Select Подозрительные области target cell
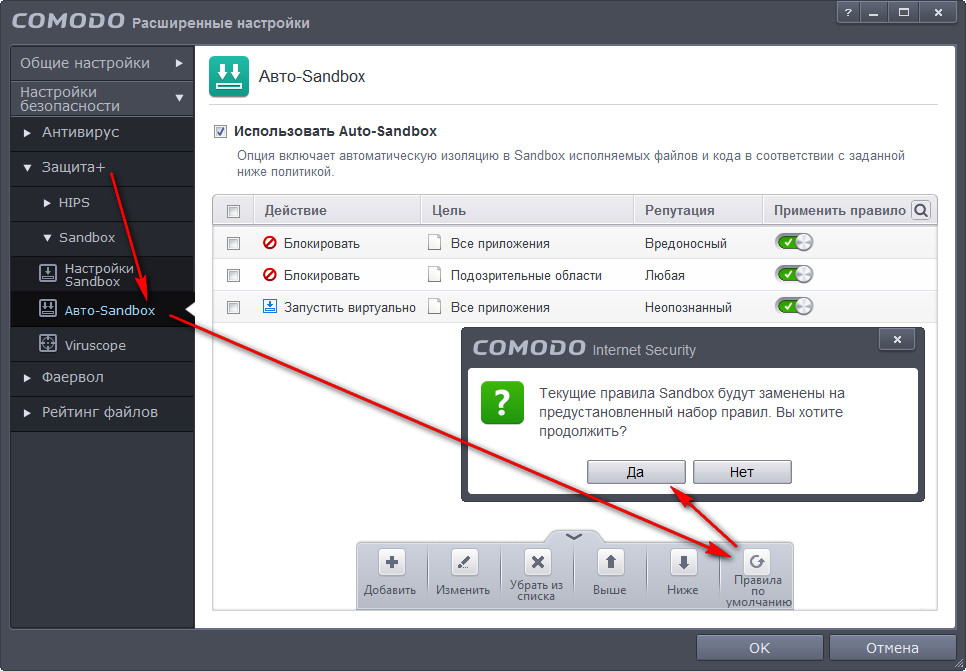Viewport: 966px width, 671px height. click(526, 275)
